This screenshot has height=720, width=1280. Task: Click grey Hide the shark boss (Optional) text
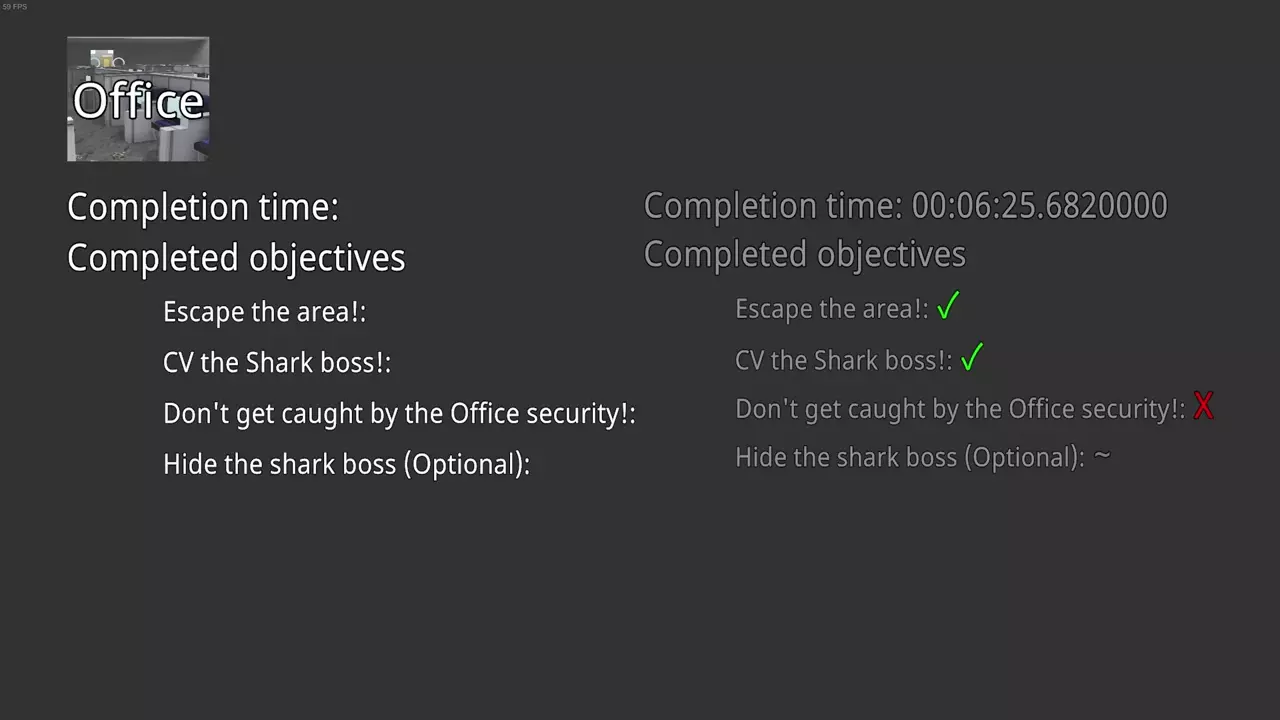pos(909,458)
